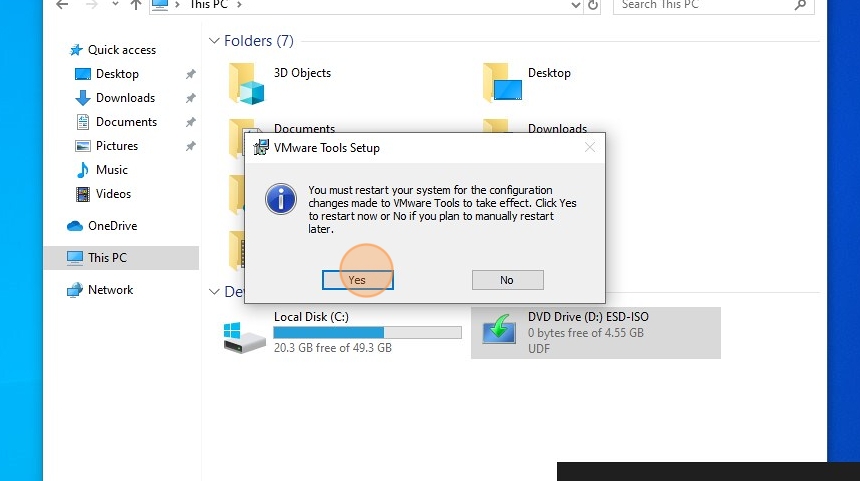Select the DVD Drive (D:) icon
860x481 pixels.
click(499, 330)
